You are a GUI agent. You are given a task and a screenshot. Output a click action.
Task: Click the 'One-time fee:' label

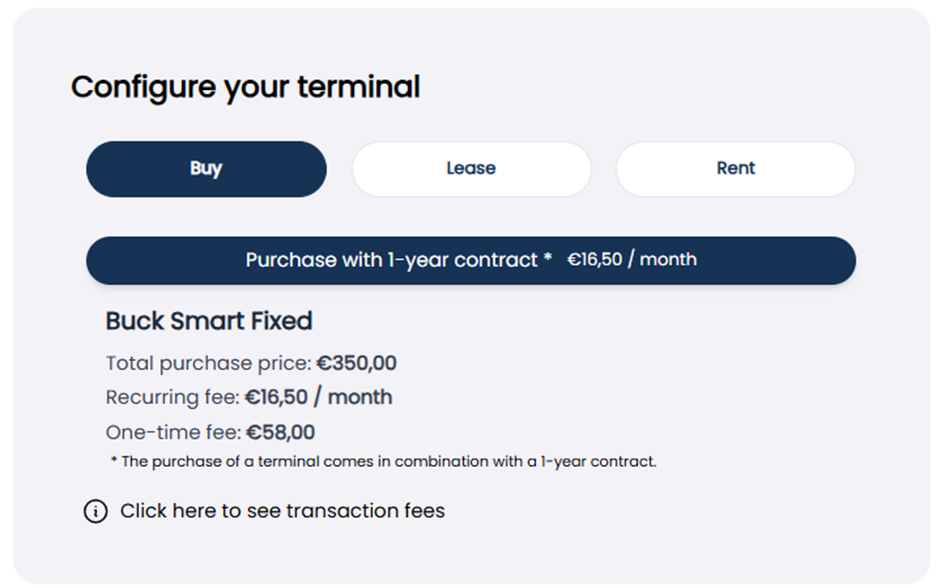pos(174,433)
